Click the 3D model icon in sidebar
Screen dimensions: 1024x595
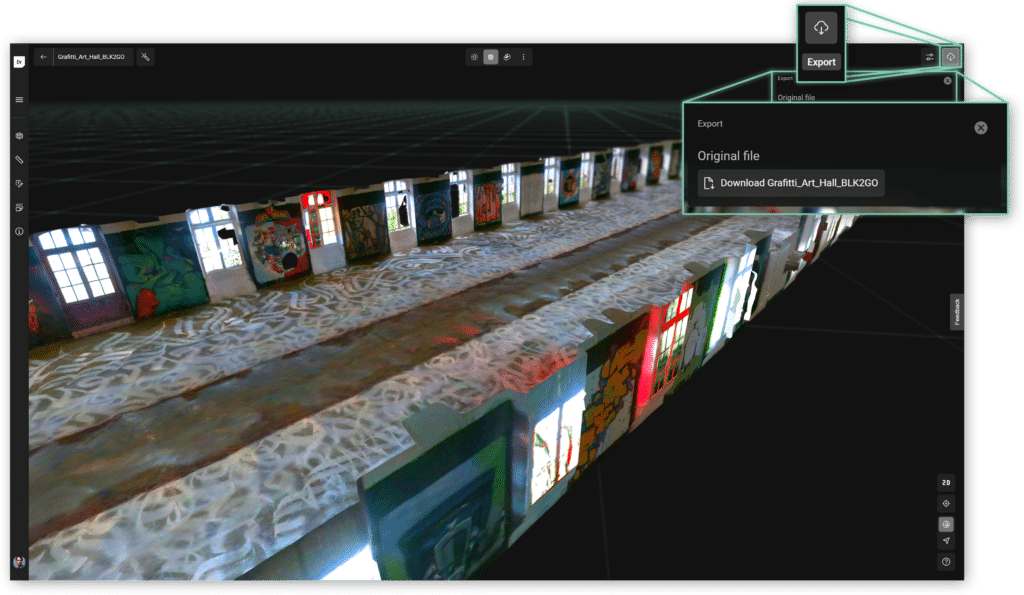pos(19,136)
